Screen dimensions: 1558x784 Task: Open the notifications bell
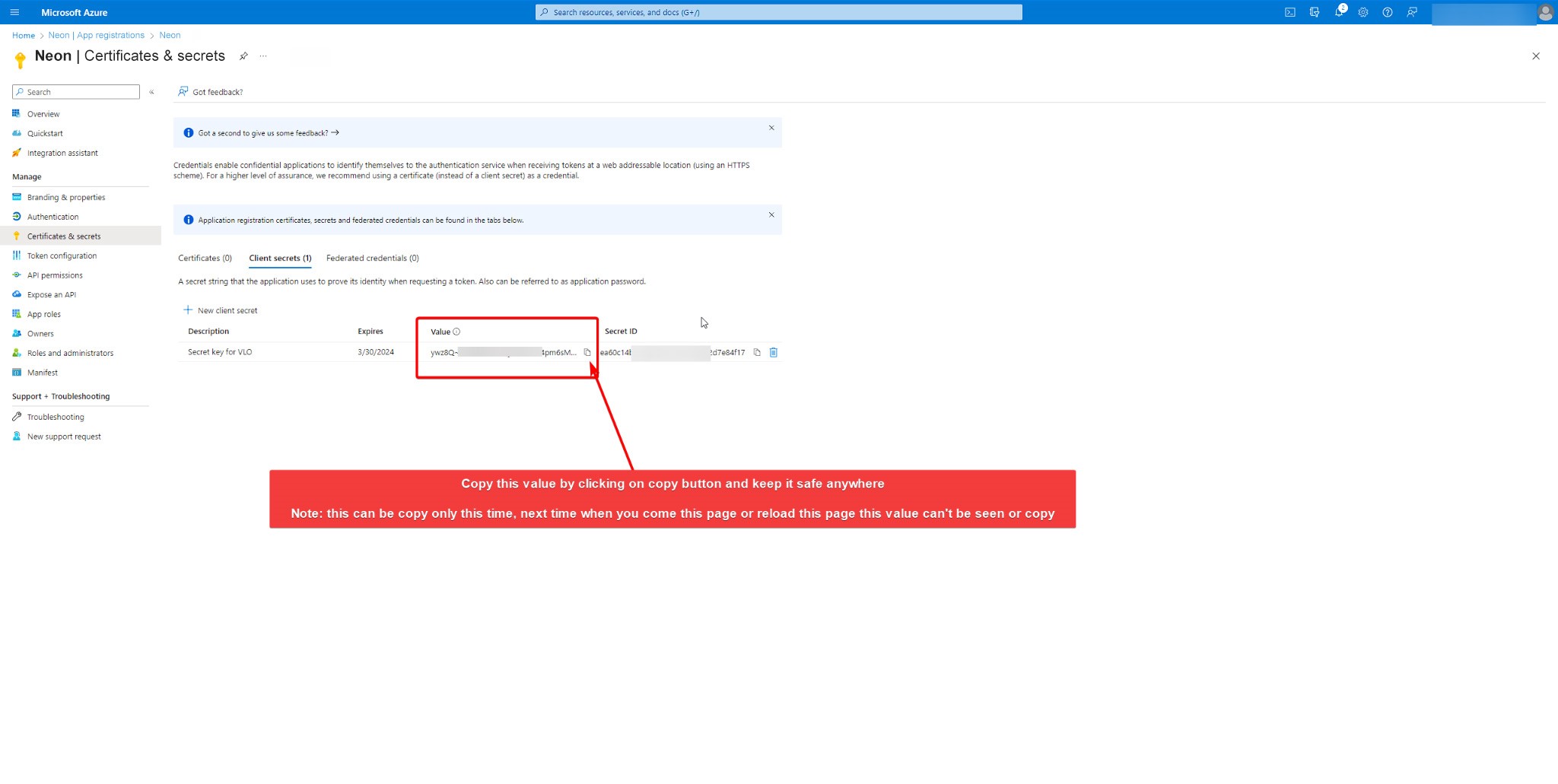[1339, 12]
